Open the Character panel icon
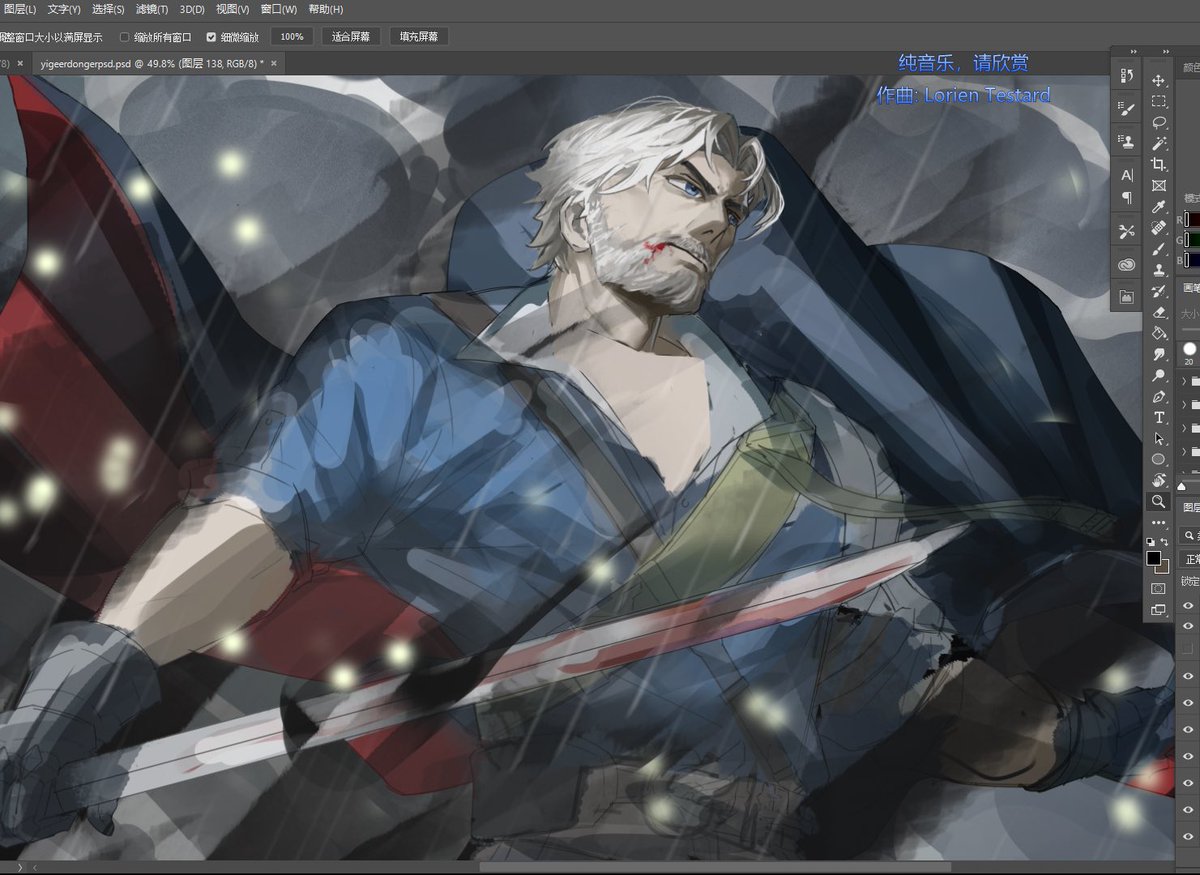Viewport: 1200px width, 875px height. pyautogui.click(x=1127, y=175)
